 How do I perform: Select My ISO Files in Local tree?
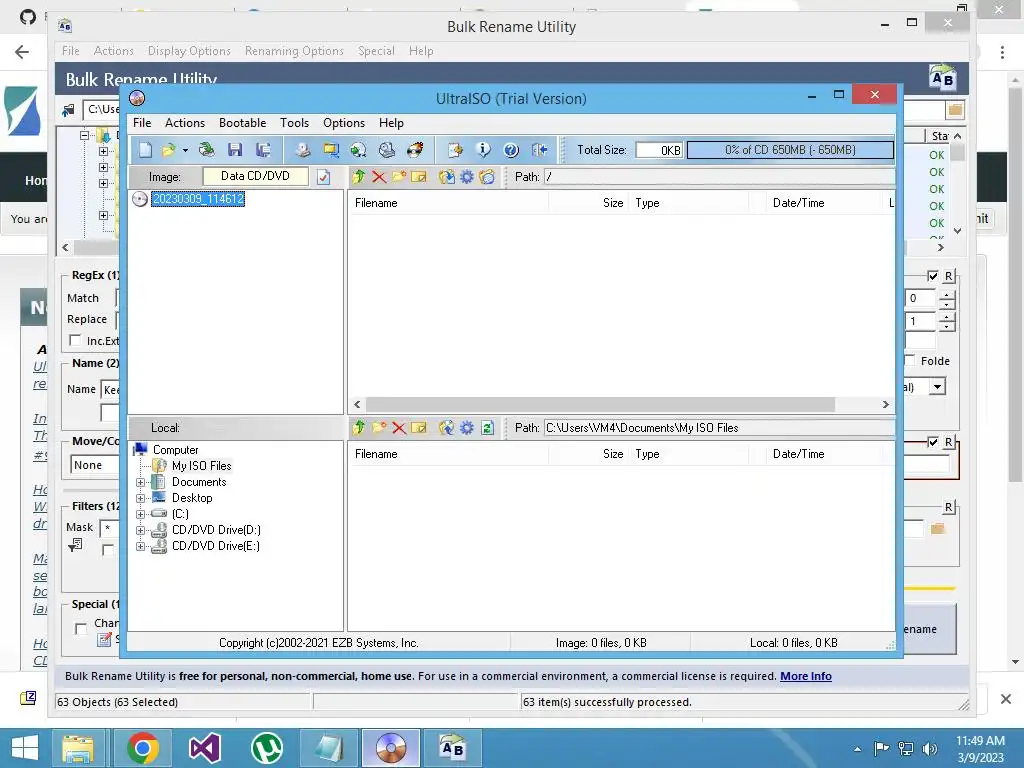[x=201, y=466]
